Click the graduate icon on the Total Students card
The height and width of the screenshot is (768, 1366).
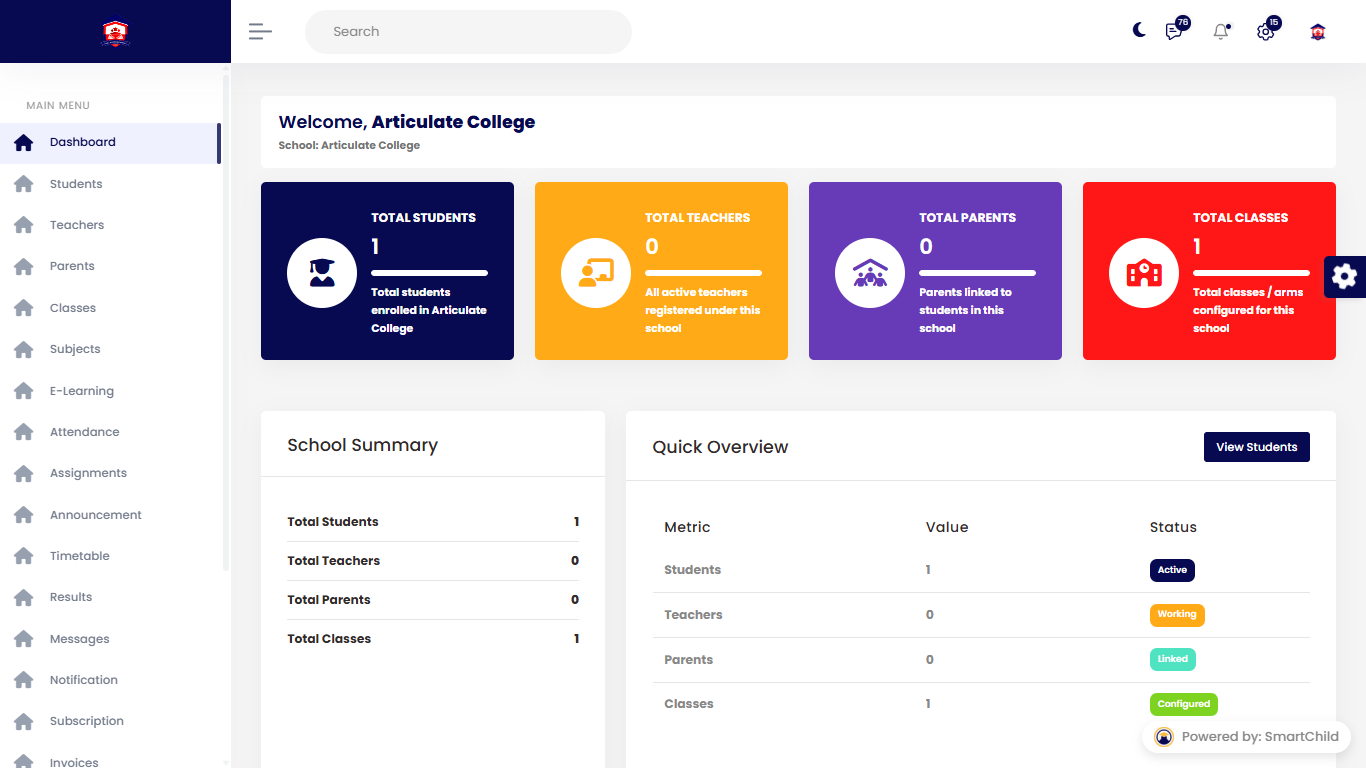click(x=322, y=273)
